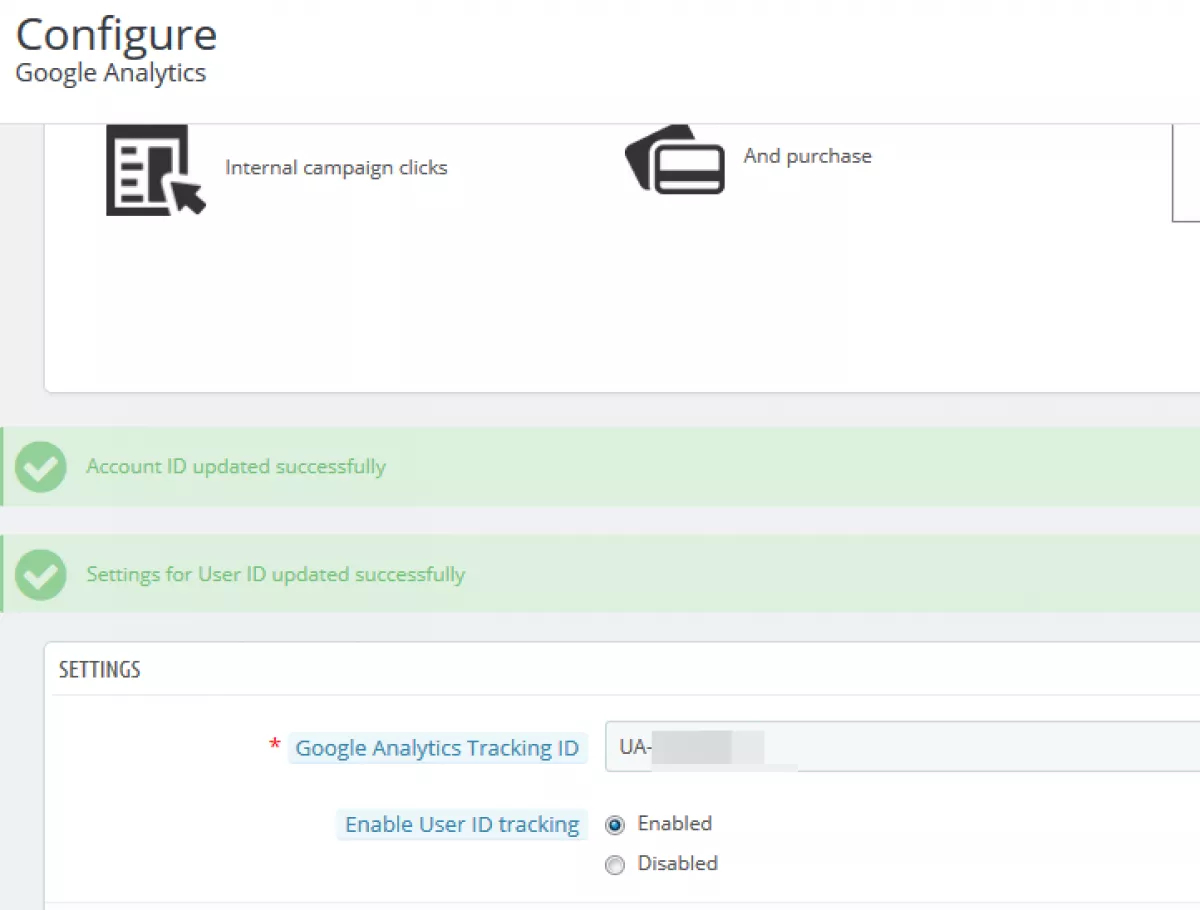Click the checkmark icon beside Account ID message

pos(41,467)
